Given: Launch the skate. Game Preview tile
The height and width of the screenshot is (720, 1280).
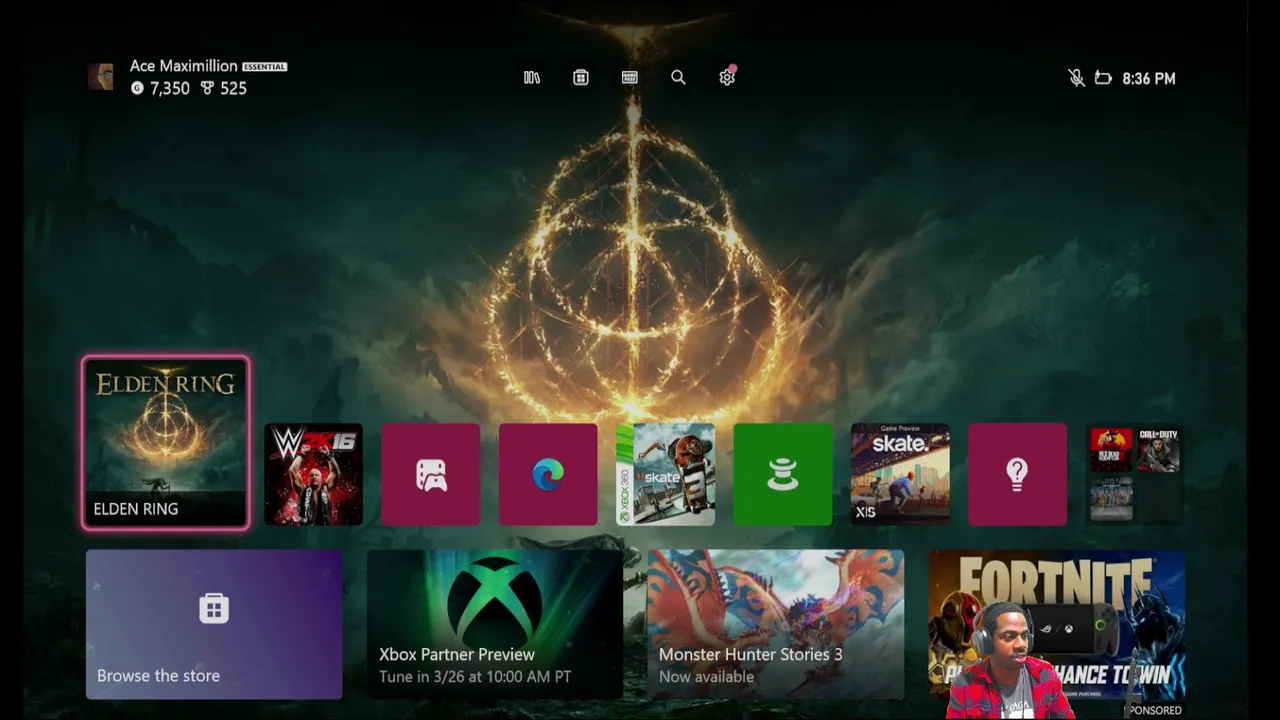Looking at the screenshot, I should point(900,474).
